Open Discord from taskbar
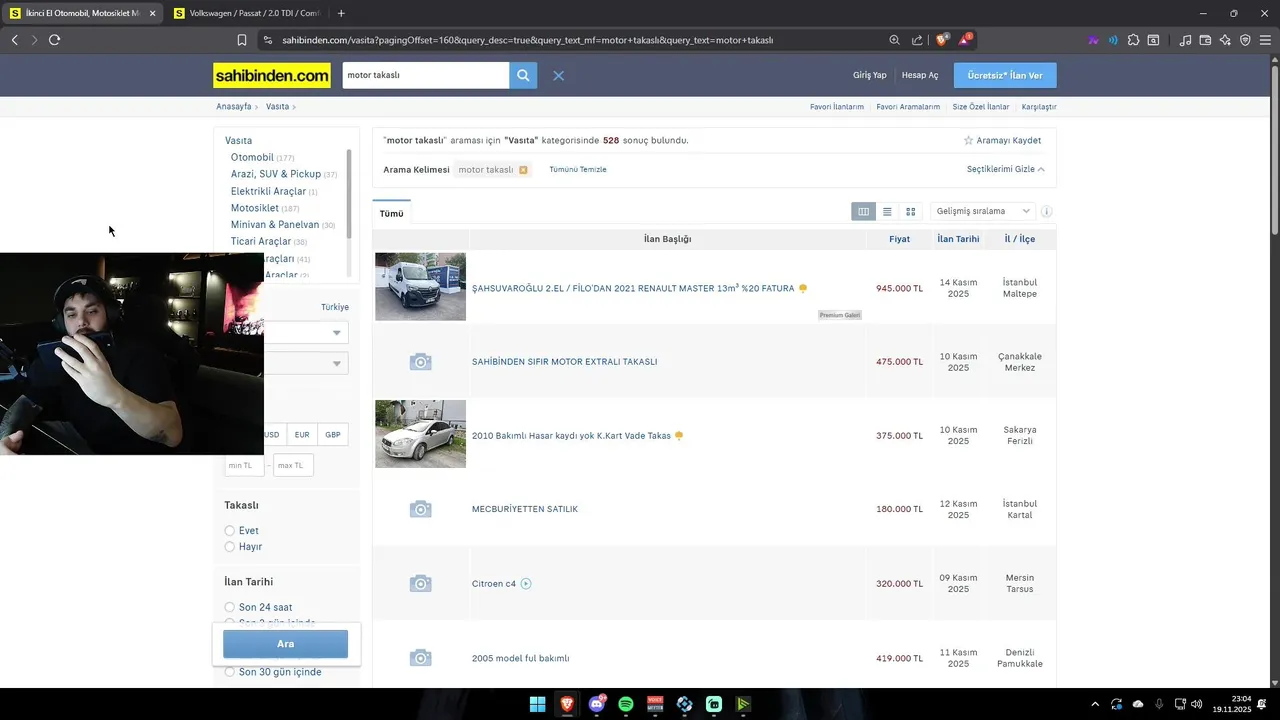 pyautogui.click(x=597, y=704)
